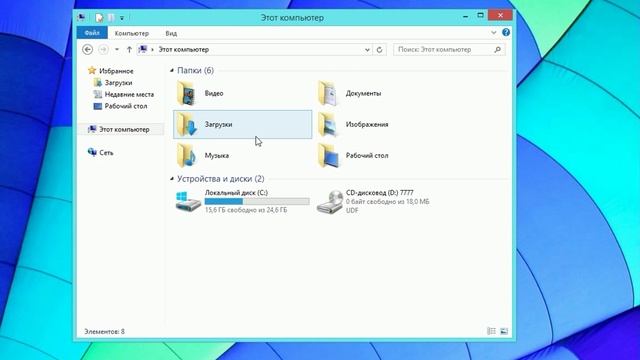Click the breadcrumb arrow before Этот компьютер
The height and width of the screenshot is (360, 640).
[x=153, y=49]
